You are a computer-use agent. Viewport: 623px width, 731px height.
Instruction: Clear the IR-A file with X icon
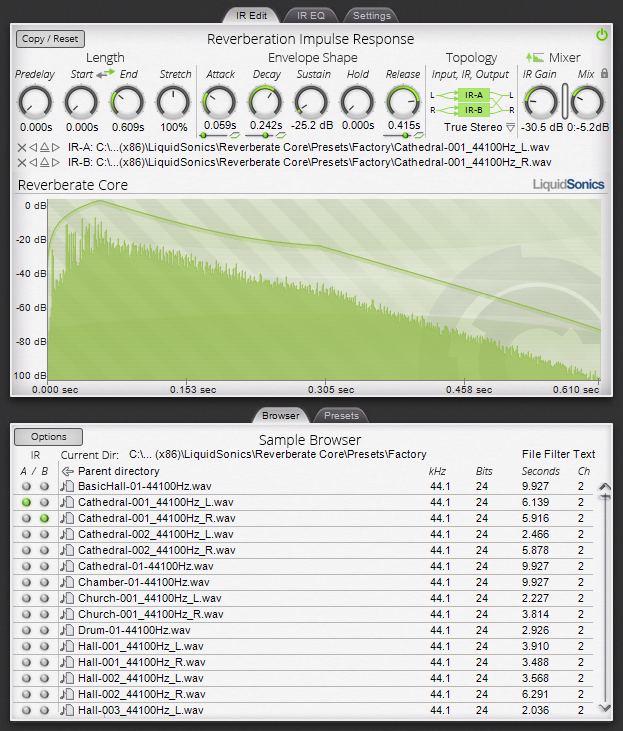(21, 148)
